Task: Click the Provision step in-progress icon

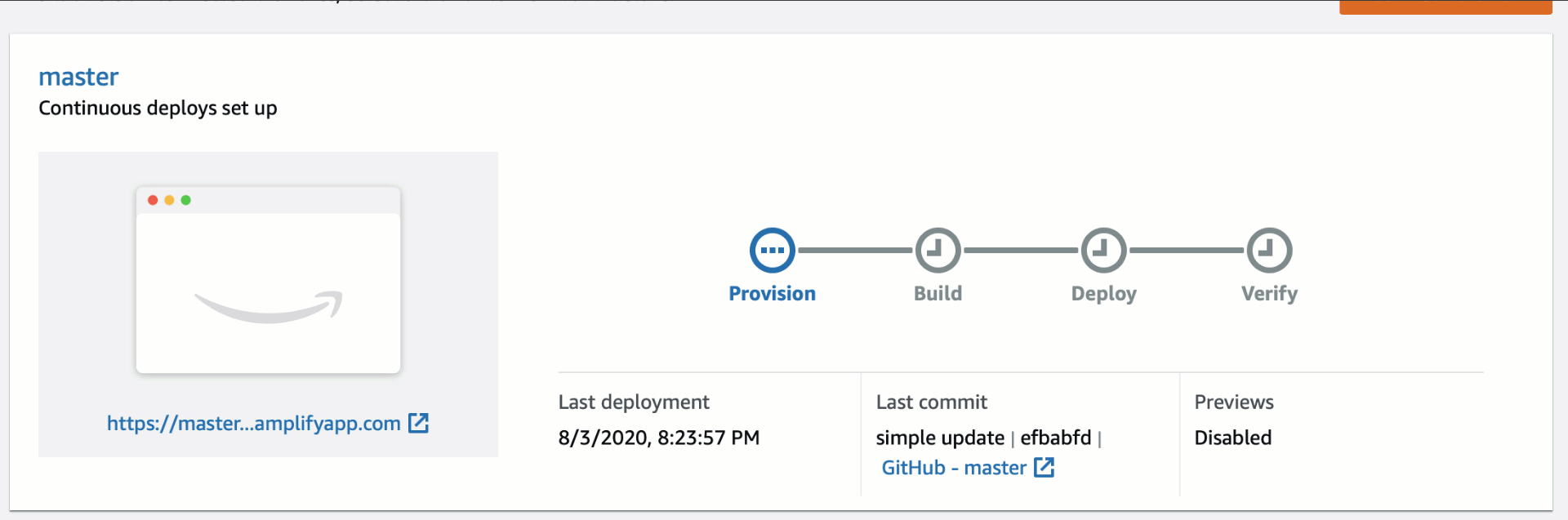Action: tap(772, 251)
